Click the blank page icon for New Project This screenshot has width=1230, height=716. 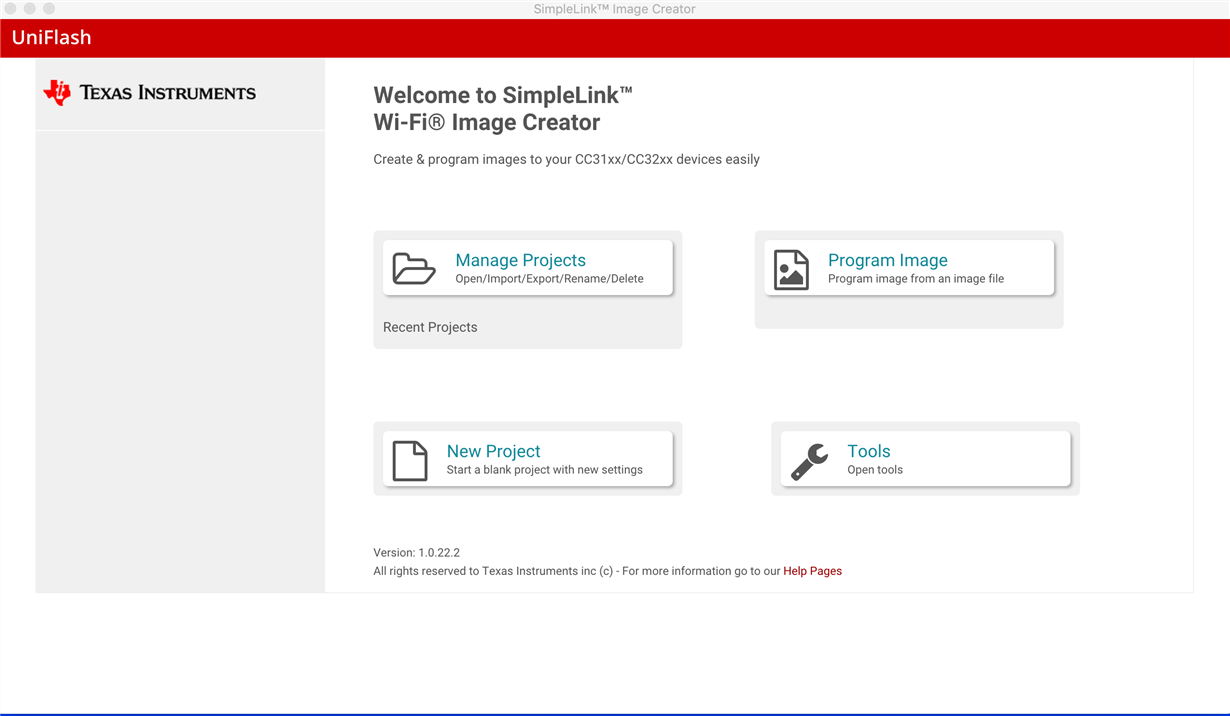(x=410, y=461)
